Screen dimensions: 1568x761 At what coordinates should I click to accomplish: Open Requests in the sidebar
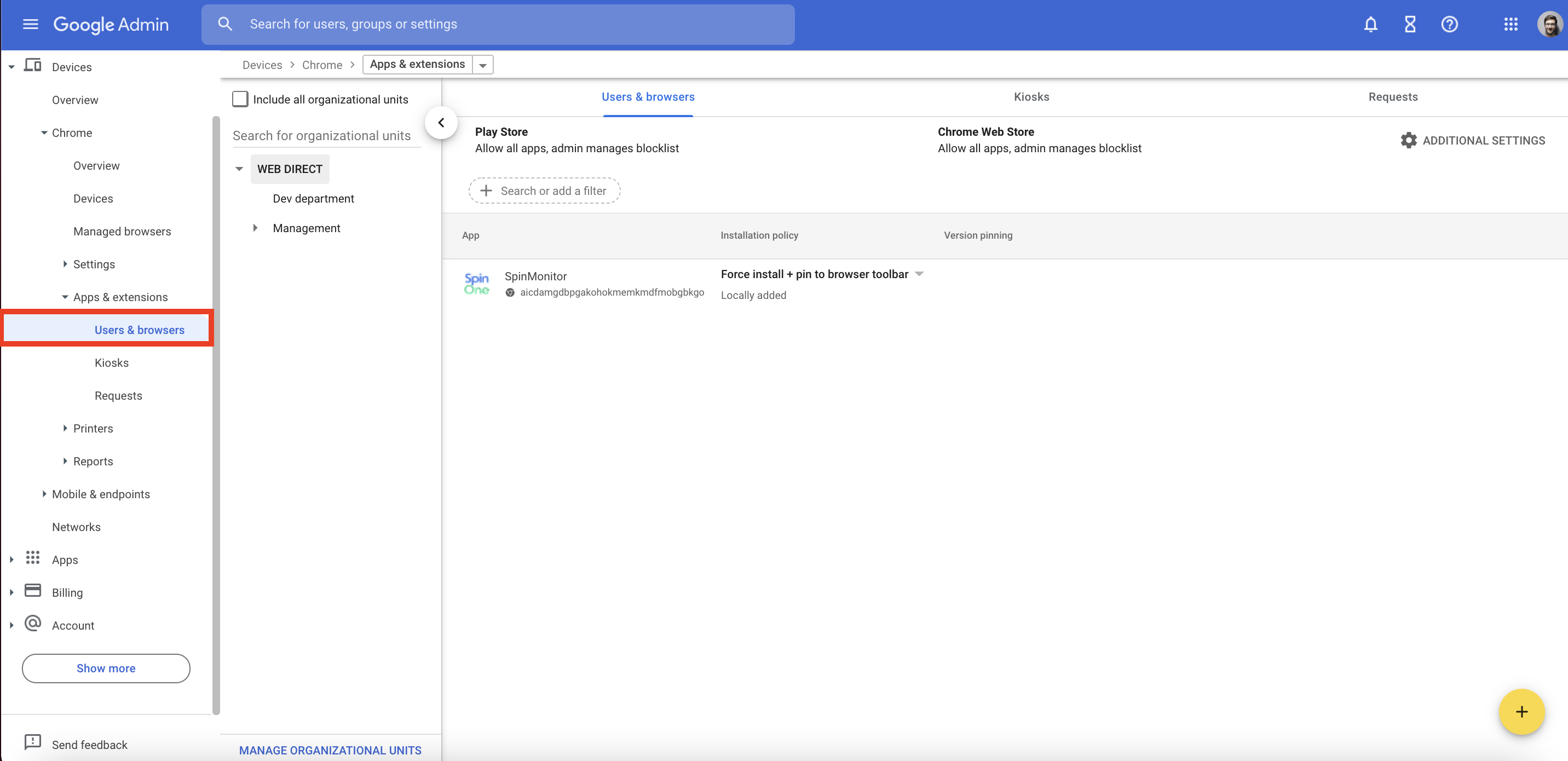click(x=118, y=396)
